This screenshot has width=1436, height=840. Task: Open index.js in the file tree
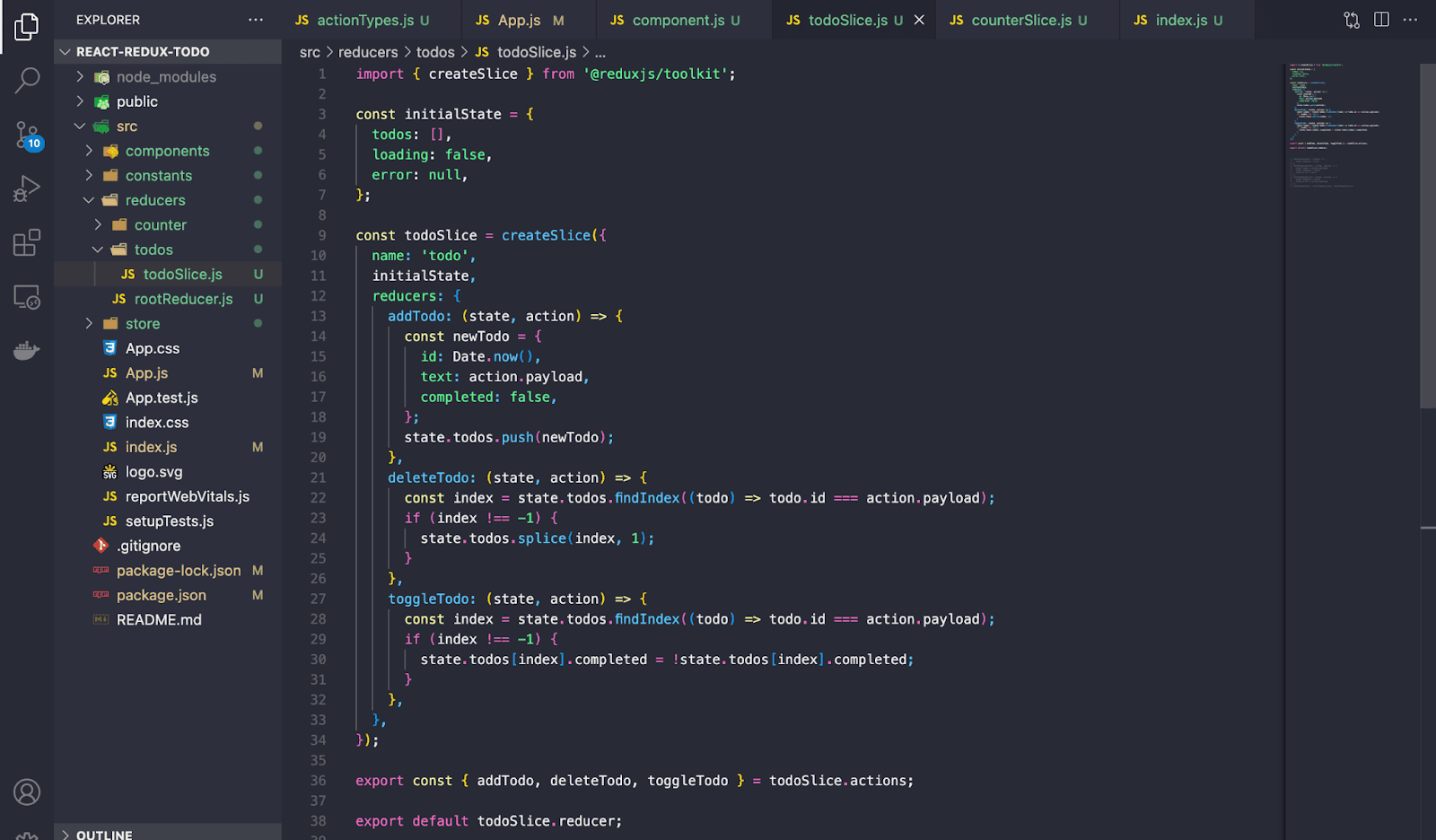[168, 447]
